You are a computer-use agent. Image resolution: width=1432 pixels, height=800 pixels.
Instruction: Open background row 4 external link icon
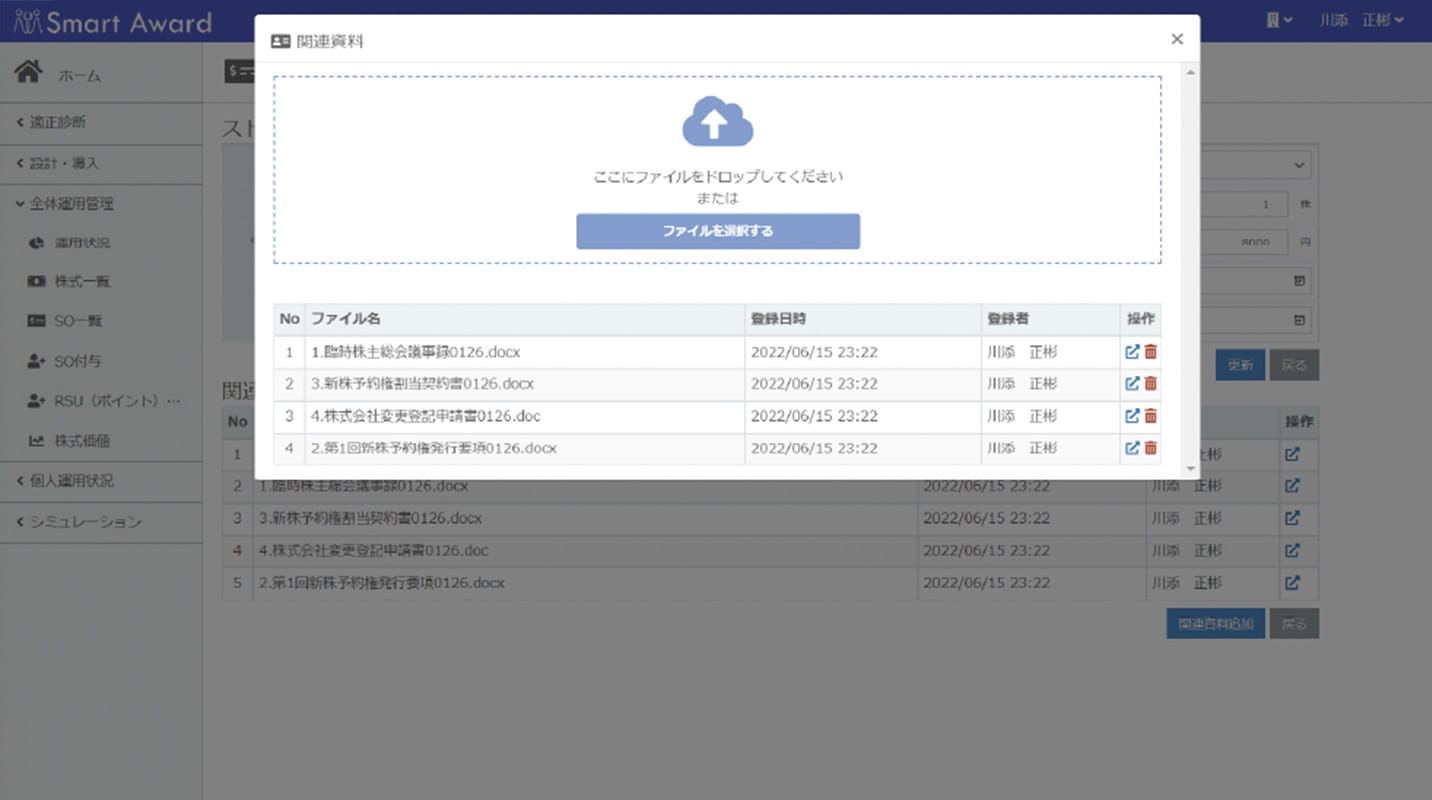click(1292, 550)
